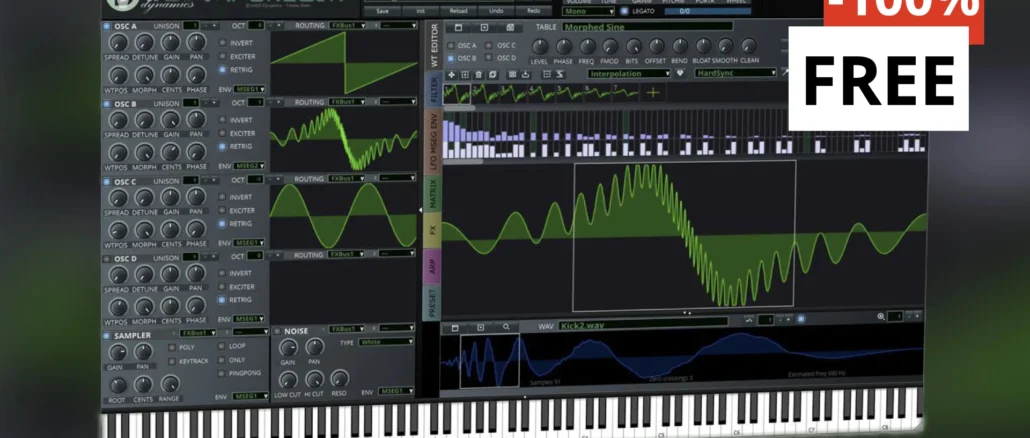This screenshot has width=1030, height=438.
Task: Open OSC B ENV MSEG2 dropdown
Action: [250, 165]
